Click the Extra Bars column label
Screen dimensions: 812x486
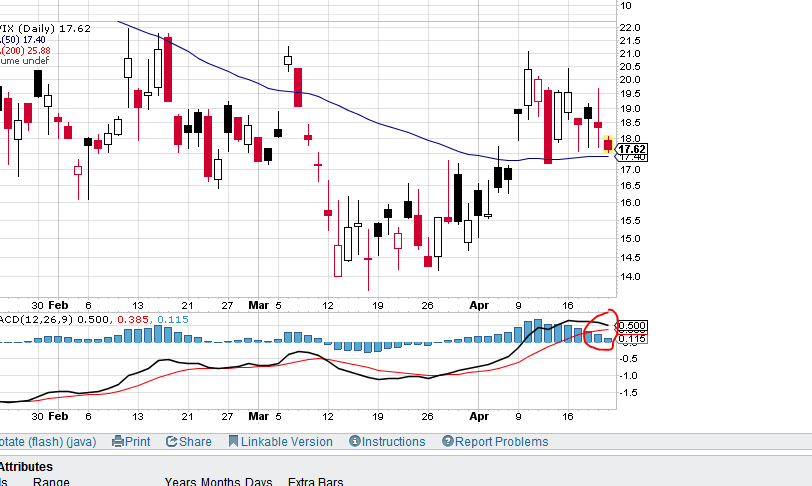click(315, 481)
